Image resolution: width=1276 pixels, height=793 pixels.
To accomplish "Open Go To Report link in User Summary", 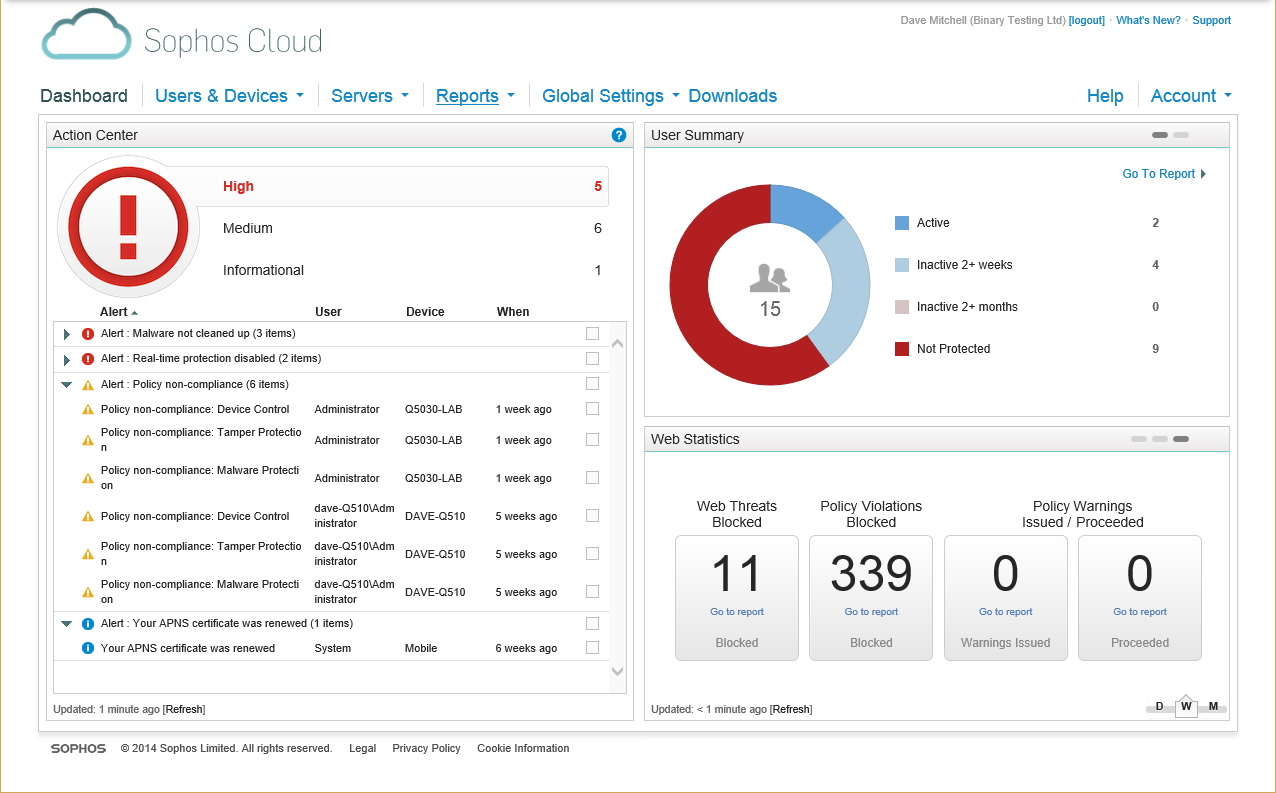I will [x=1164, y=174].
